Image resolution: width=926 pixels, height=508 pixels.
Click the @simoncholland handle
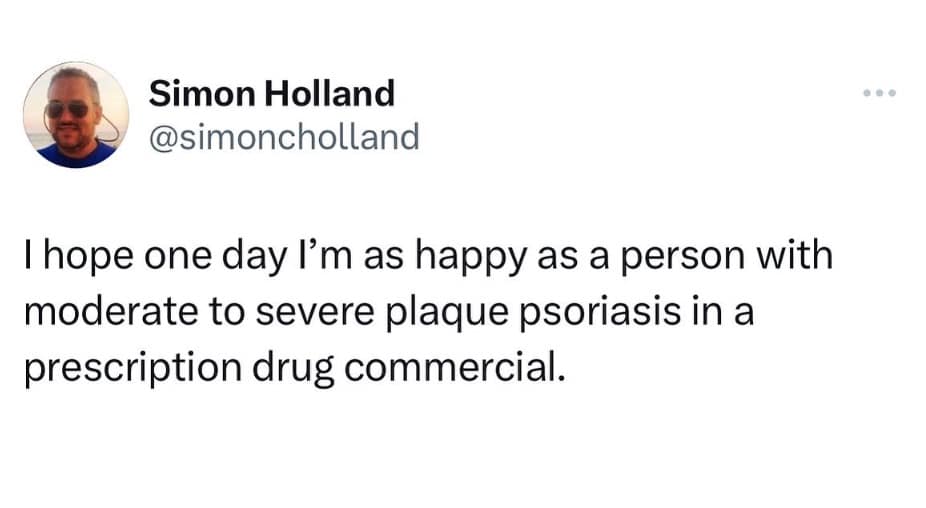point(283,136)
